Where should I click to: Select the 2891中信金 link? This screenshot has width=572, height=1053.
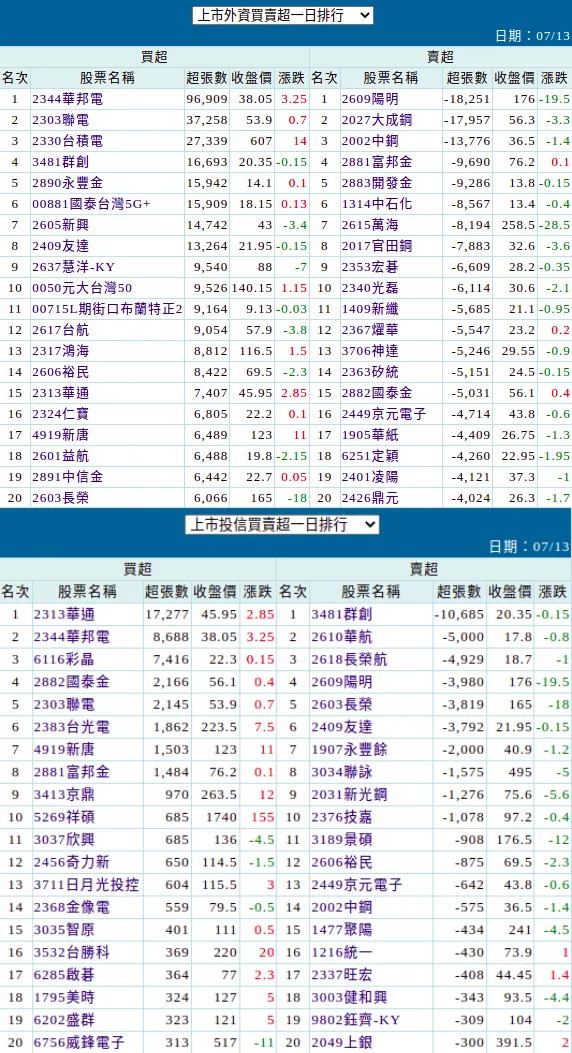tap(67, 477)
